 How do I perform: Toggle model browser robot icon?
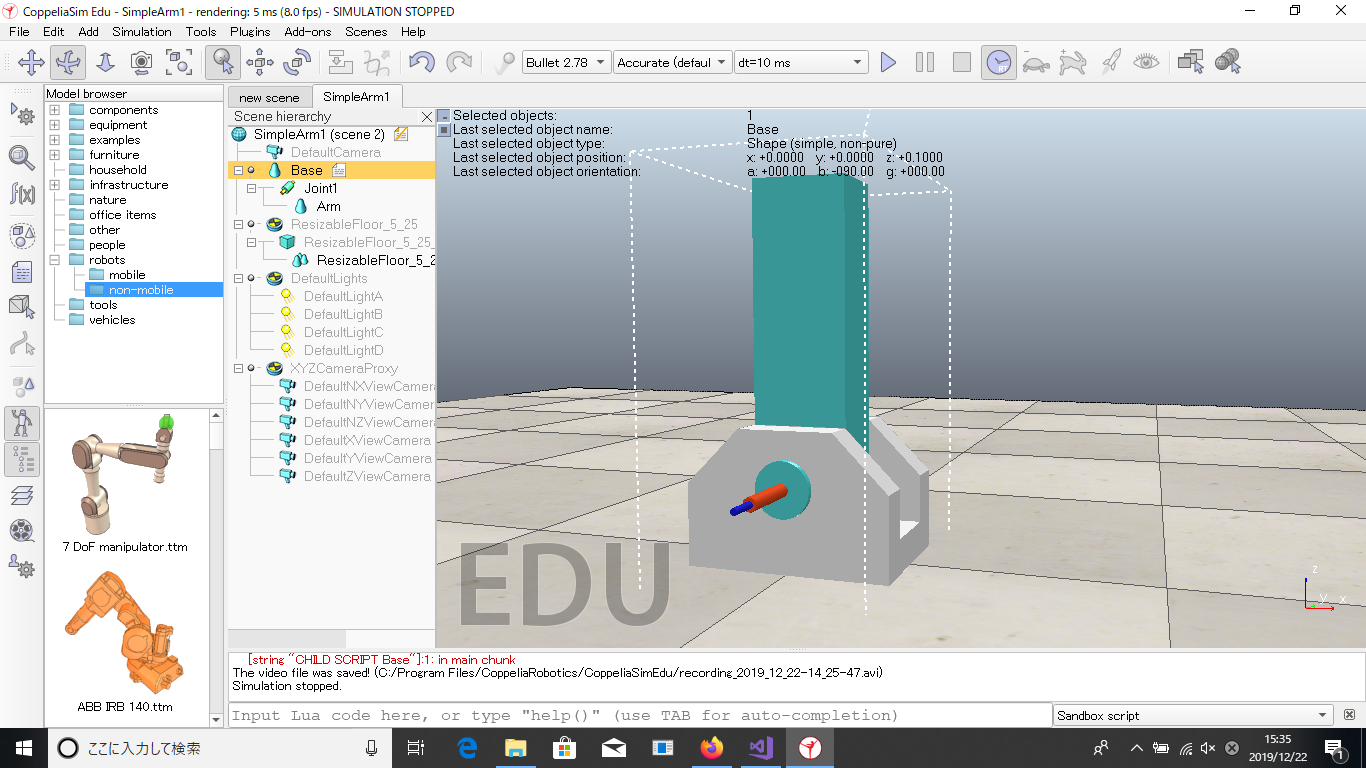[22, 423]
